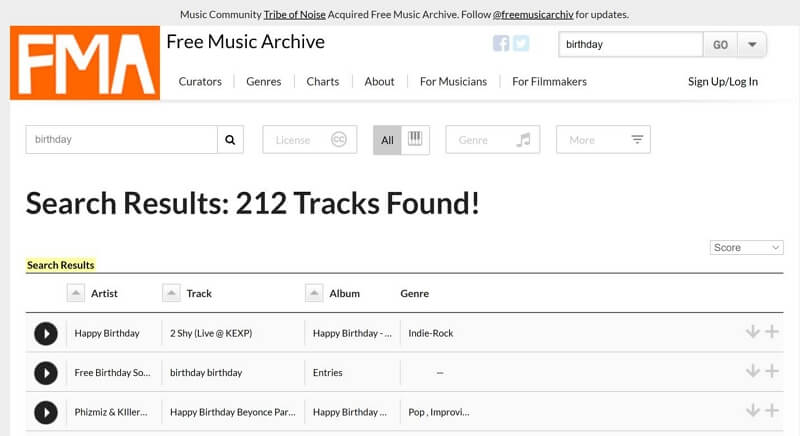Open the License filter dropdown
800x436 pixels.
pyautogui.click(x=310, y=140)
